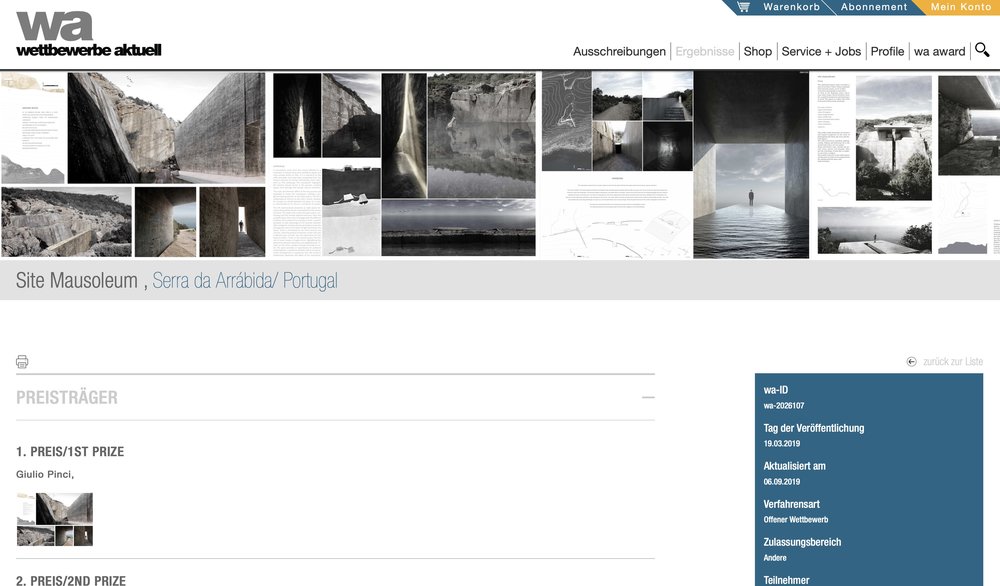The width and height of the screenshot is (1000, 586).
Task: Go to the Shop menu
Action: coord(757,52)
